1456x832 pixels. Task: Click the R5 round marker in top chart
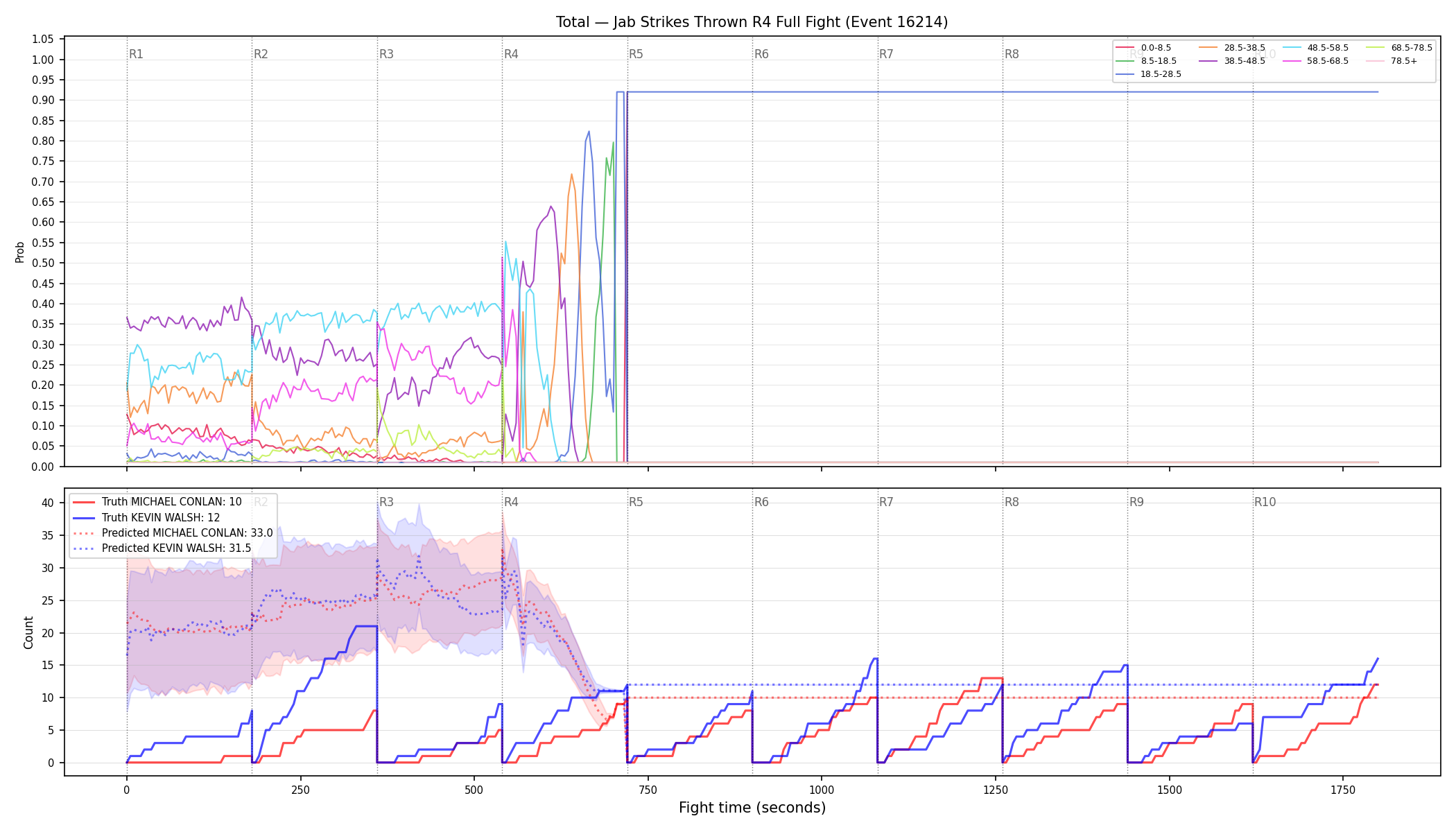tap(636, 54)
